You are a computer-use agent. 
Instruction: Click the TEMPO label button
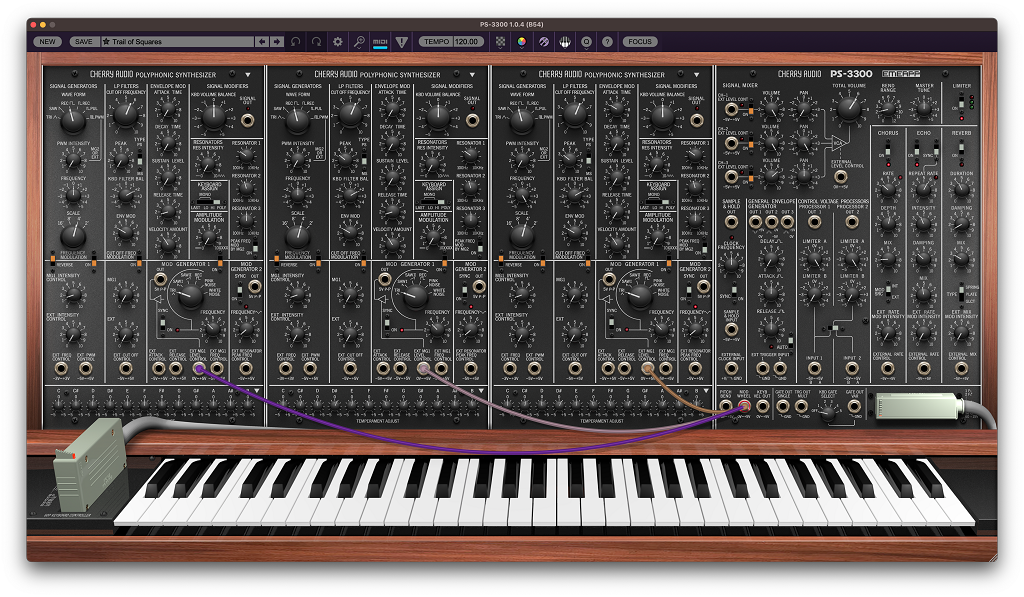(436, 42)
